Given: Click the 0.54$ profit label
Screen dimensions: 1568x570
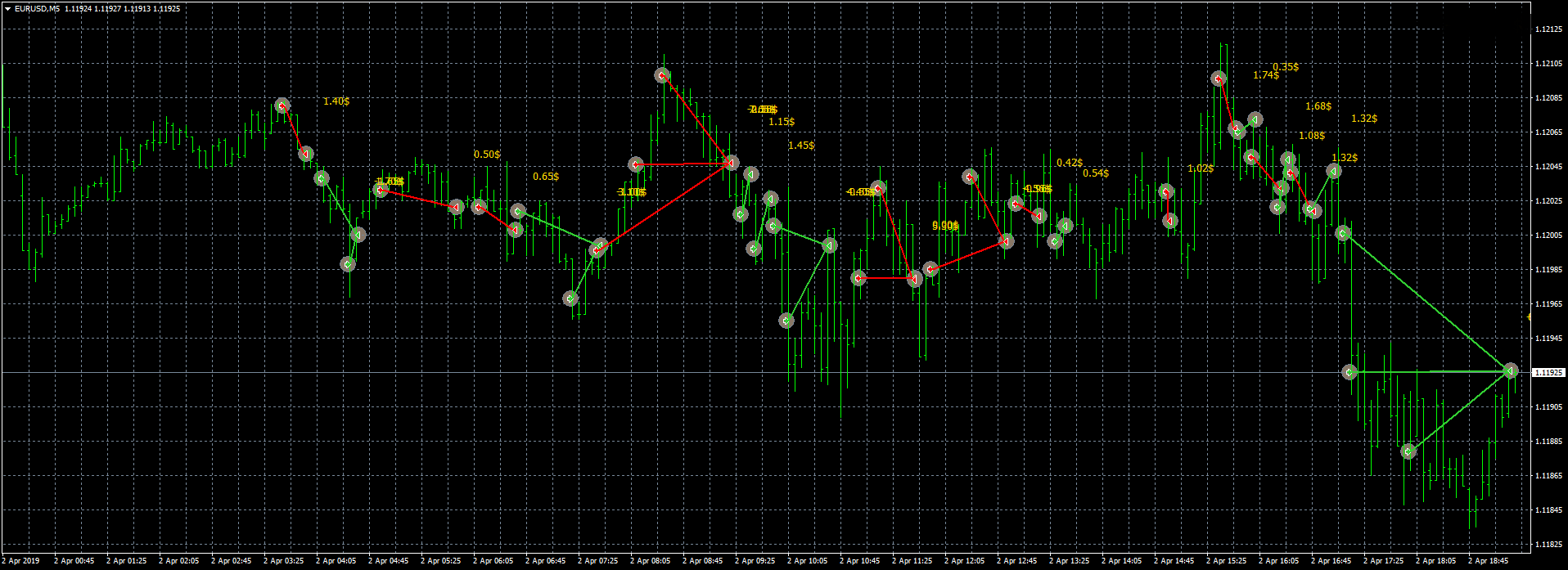Looking at the screenshot, I should [x=1096, y=173].
